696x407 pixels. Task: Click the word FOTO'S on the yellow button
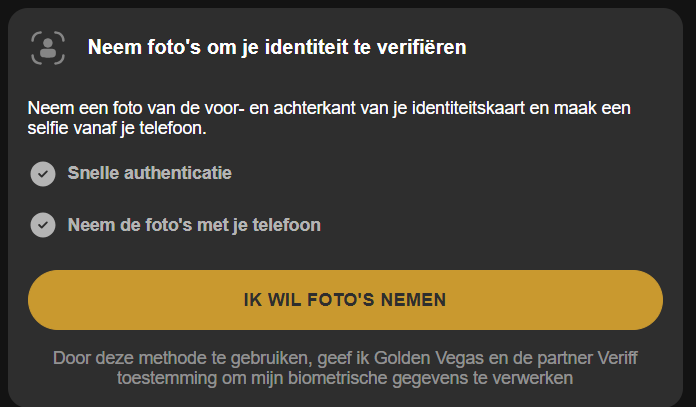point(341,300)
